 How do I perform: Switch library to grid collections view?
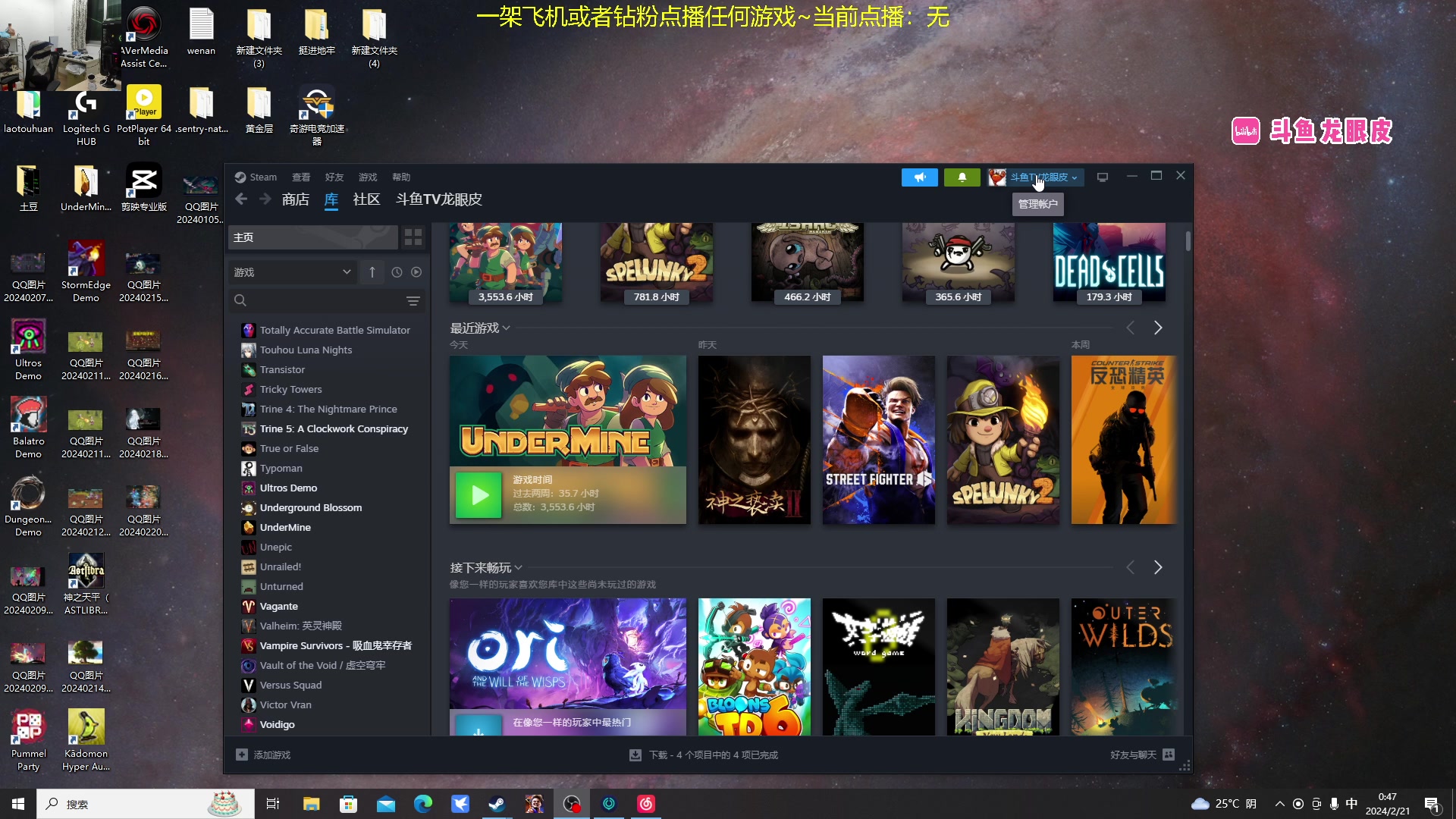point(413,237)
